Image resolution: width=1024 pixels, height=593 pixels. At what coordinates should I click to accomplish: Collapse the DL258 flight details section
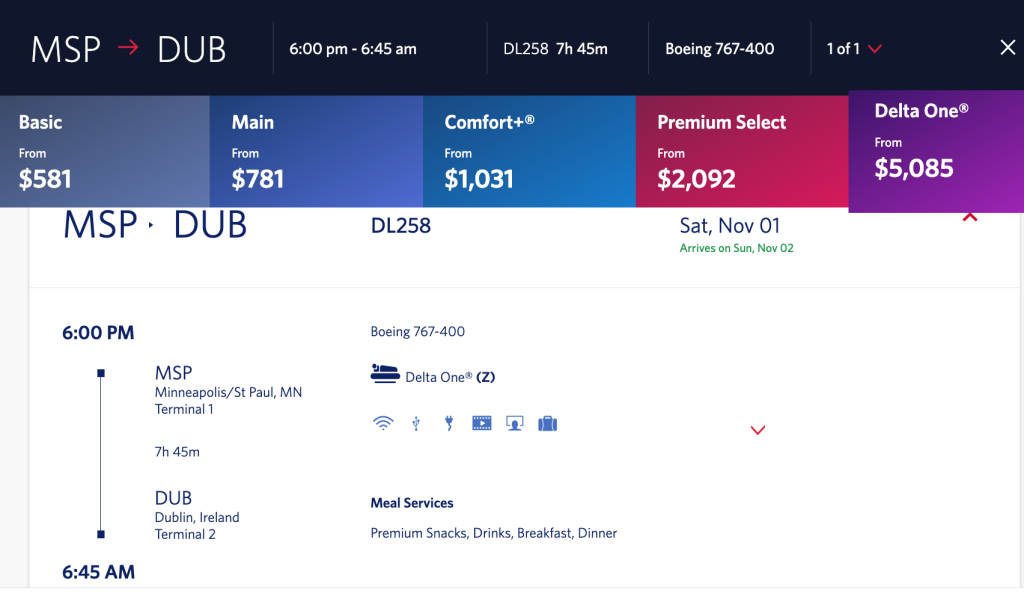(x=970, y=217)
